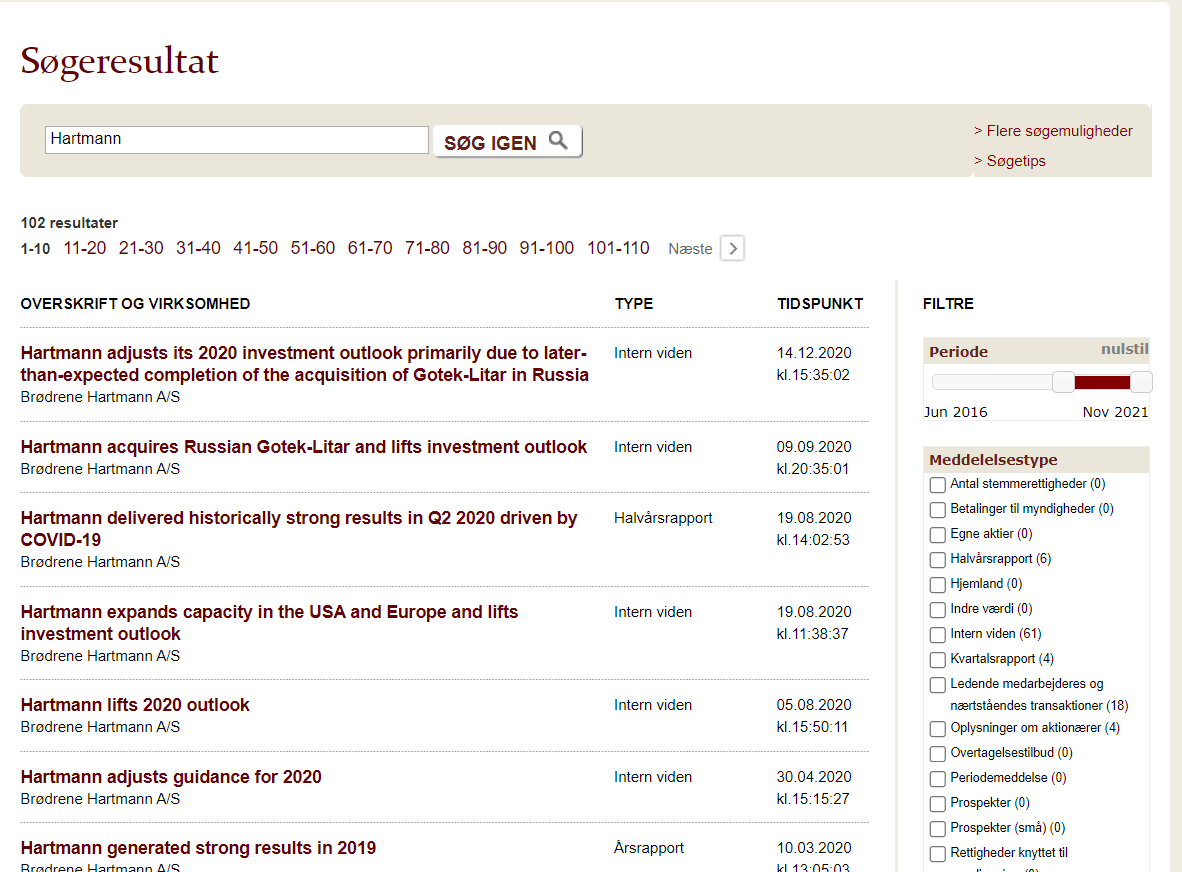Check Overtagelsestilbud filter
This screenshot has height=872, width=1182.
tap(938, 754)
